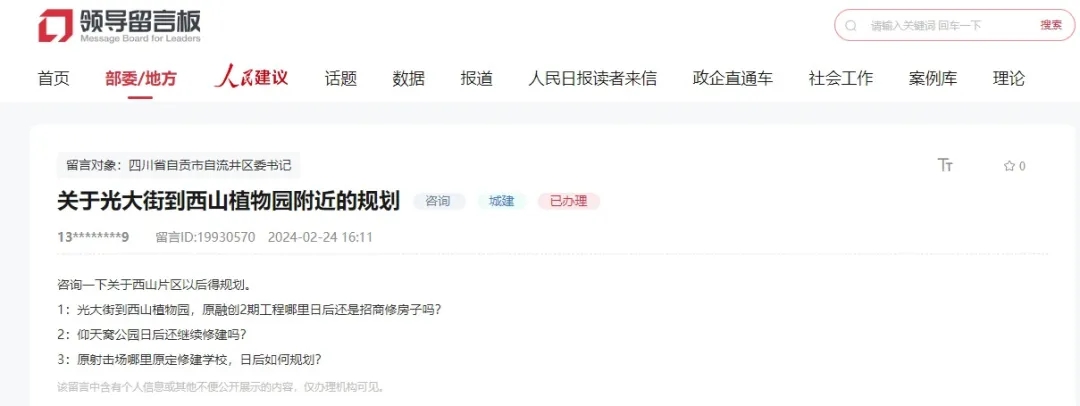Open 政企直通车 nav link
This screenshot has height=406, width=1080.
pos(733,79)
